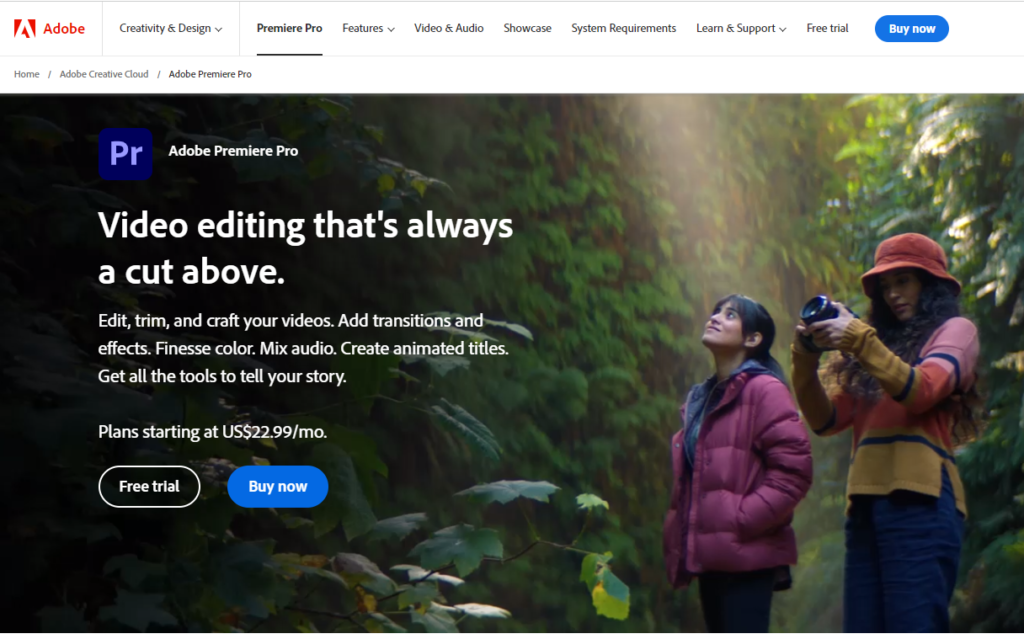Viewport: 1024px width, 639px height.
Task: Click the Free trial link in the top navigation
Action: click(x=827, y=28)
